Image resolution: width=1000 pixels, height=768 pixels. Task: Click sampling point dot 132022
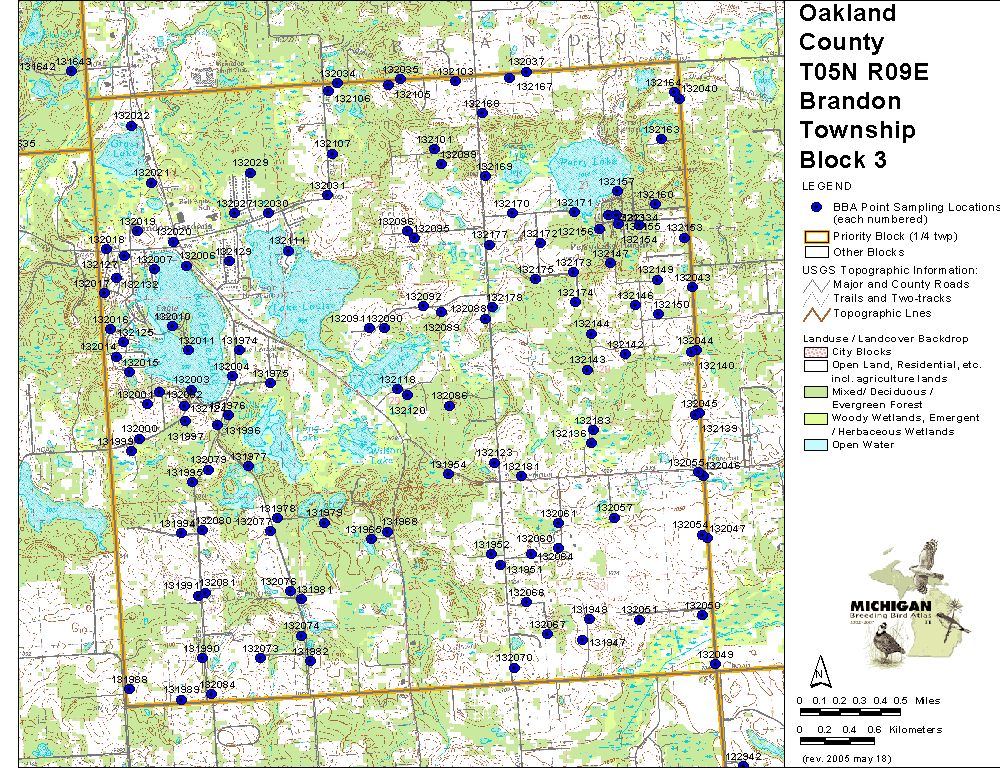click(130, 126)
